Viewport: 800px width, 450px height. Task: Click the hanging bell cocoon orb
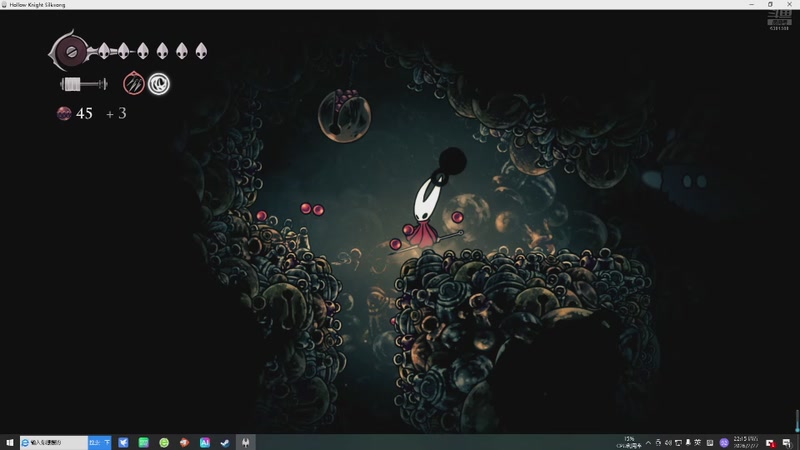344,115
